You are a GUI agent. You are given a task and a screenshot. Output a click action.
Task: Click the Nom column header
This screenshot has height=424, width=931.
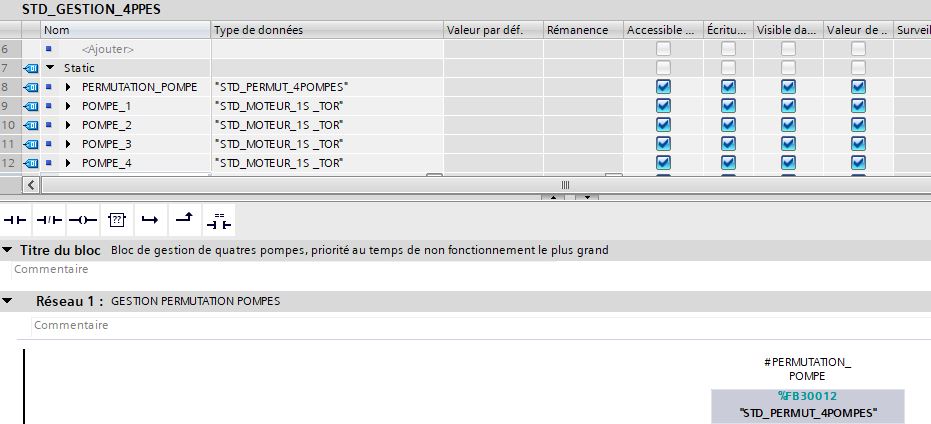click(126, 30)
